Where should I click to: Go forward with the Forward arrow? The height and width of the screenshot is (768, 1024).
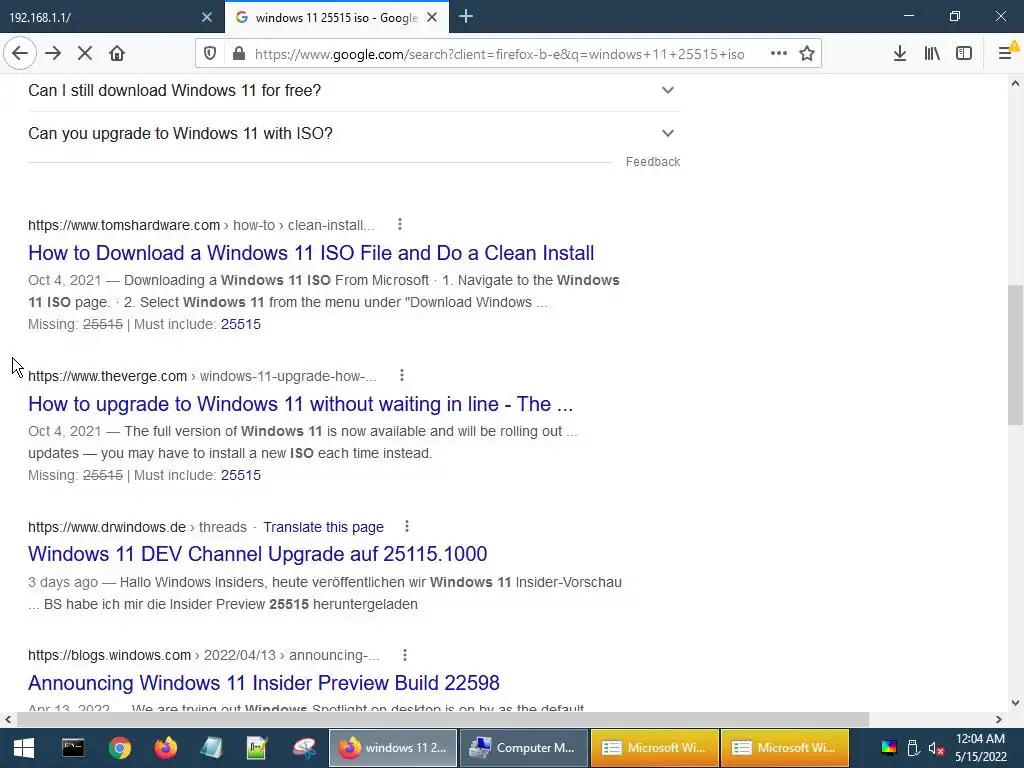pos(53,54)
